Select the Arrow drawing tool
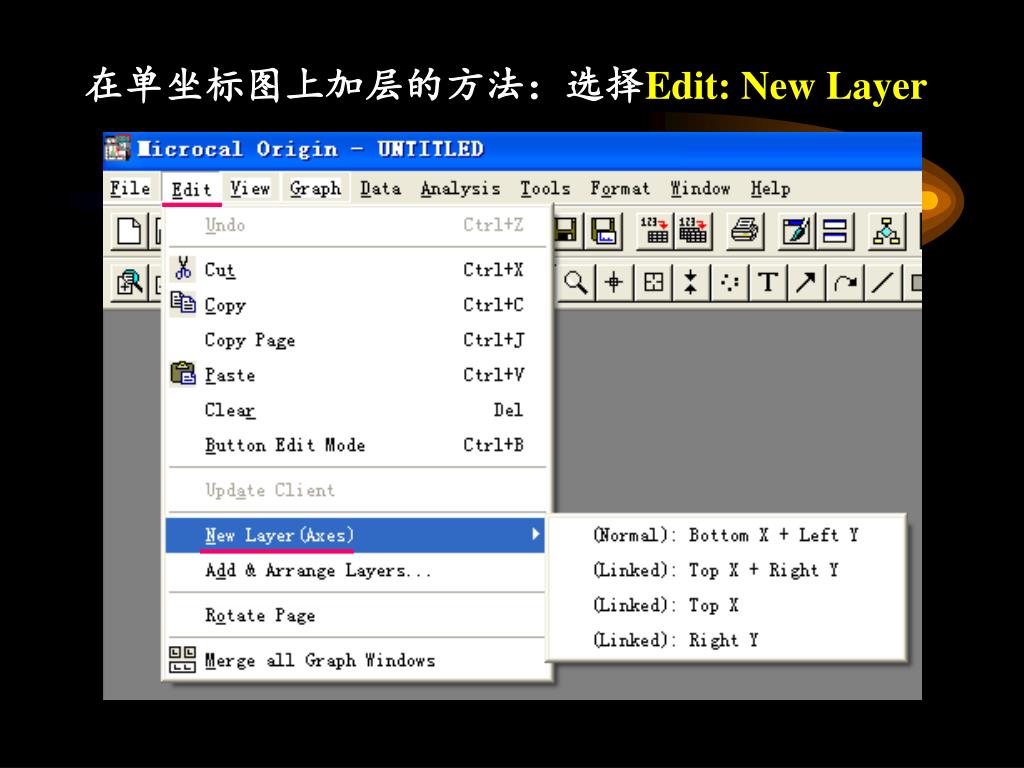Screen dimensions: 1024x768 (806, 283)
